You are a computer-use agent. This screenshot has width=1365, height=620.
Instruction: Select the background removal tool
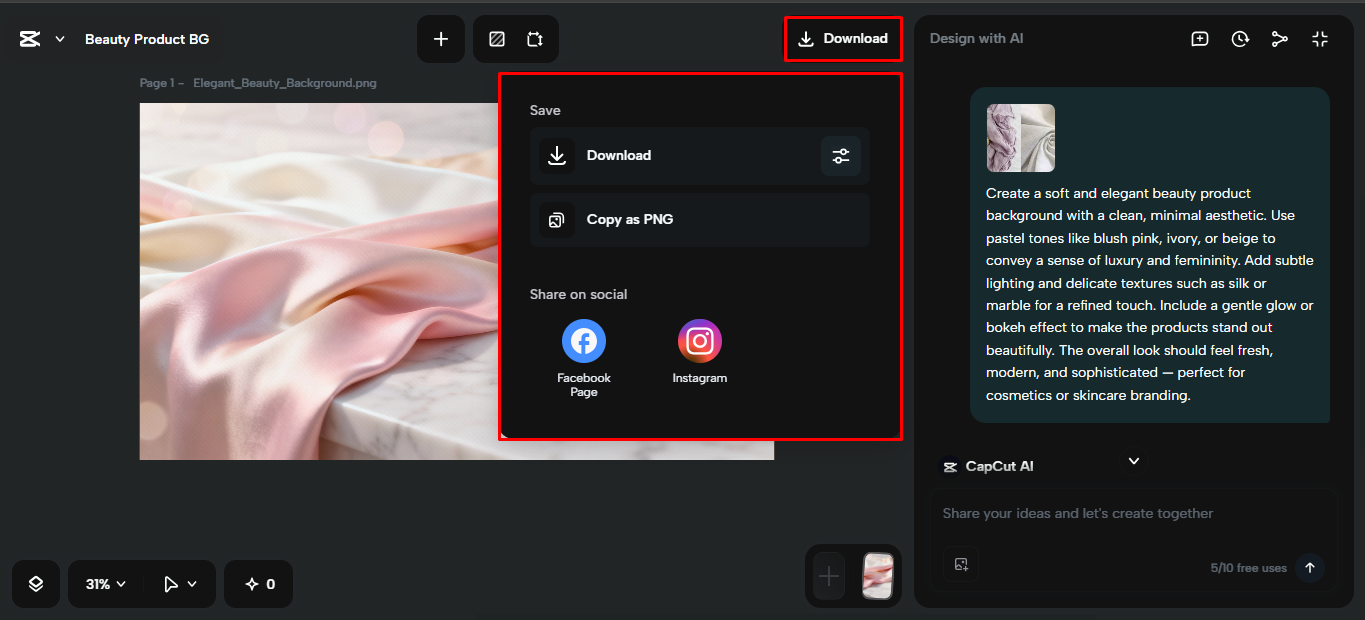[x=496, y=38]
